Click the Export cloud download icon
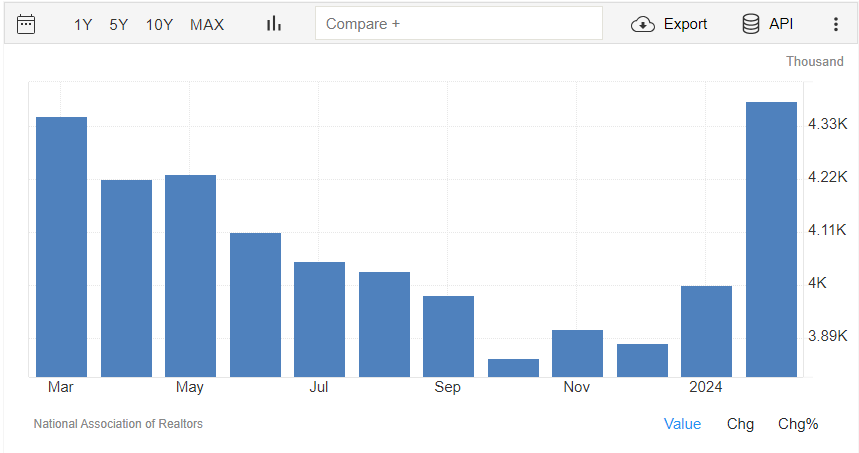The image size is (859, 453). coord(643,25)
